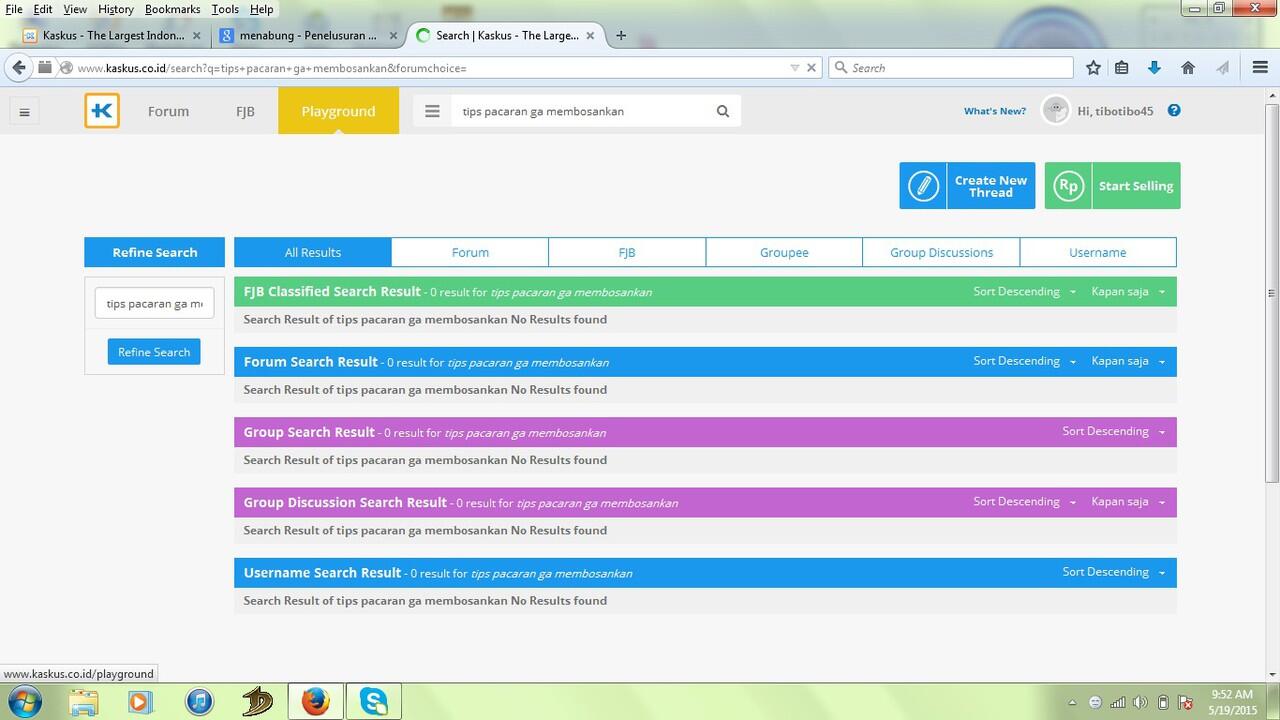Image resolution: width=1280 pixels, height=720 pixels.
Task: Switch to the Groupee results tab
Action: pyautogui.click(x=784, y=252)
